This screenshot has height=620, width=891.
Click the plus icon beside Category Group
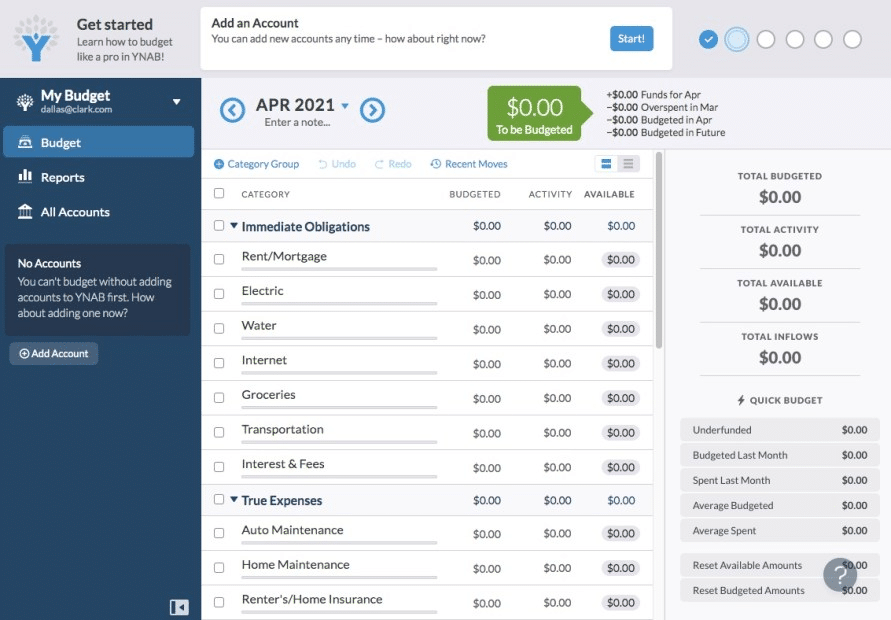pyautogui.click(x=219, y=164)
